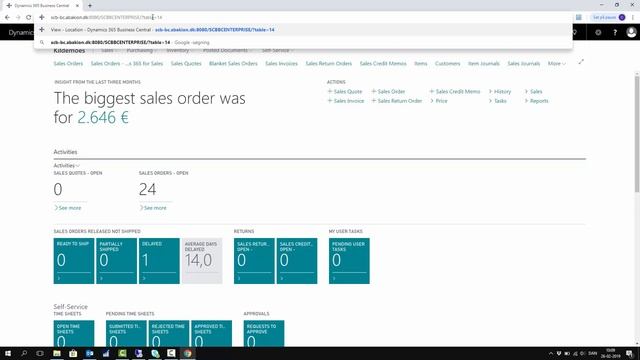
Task: Open Sales Invoices list
Action: pos(281,64)
